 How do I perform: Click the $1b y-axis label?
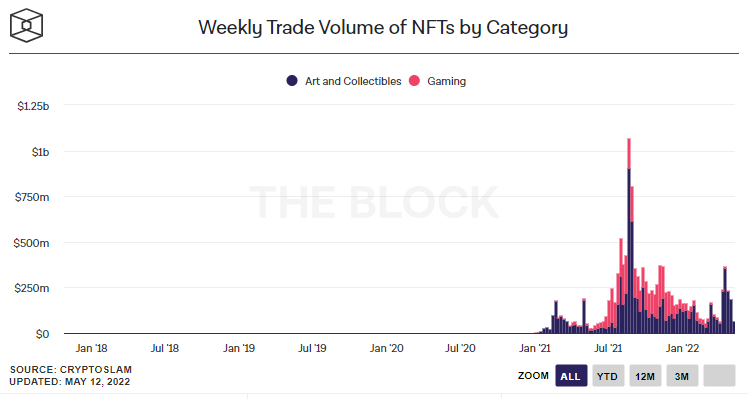pos(41,152)
